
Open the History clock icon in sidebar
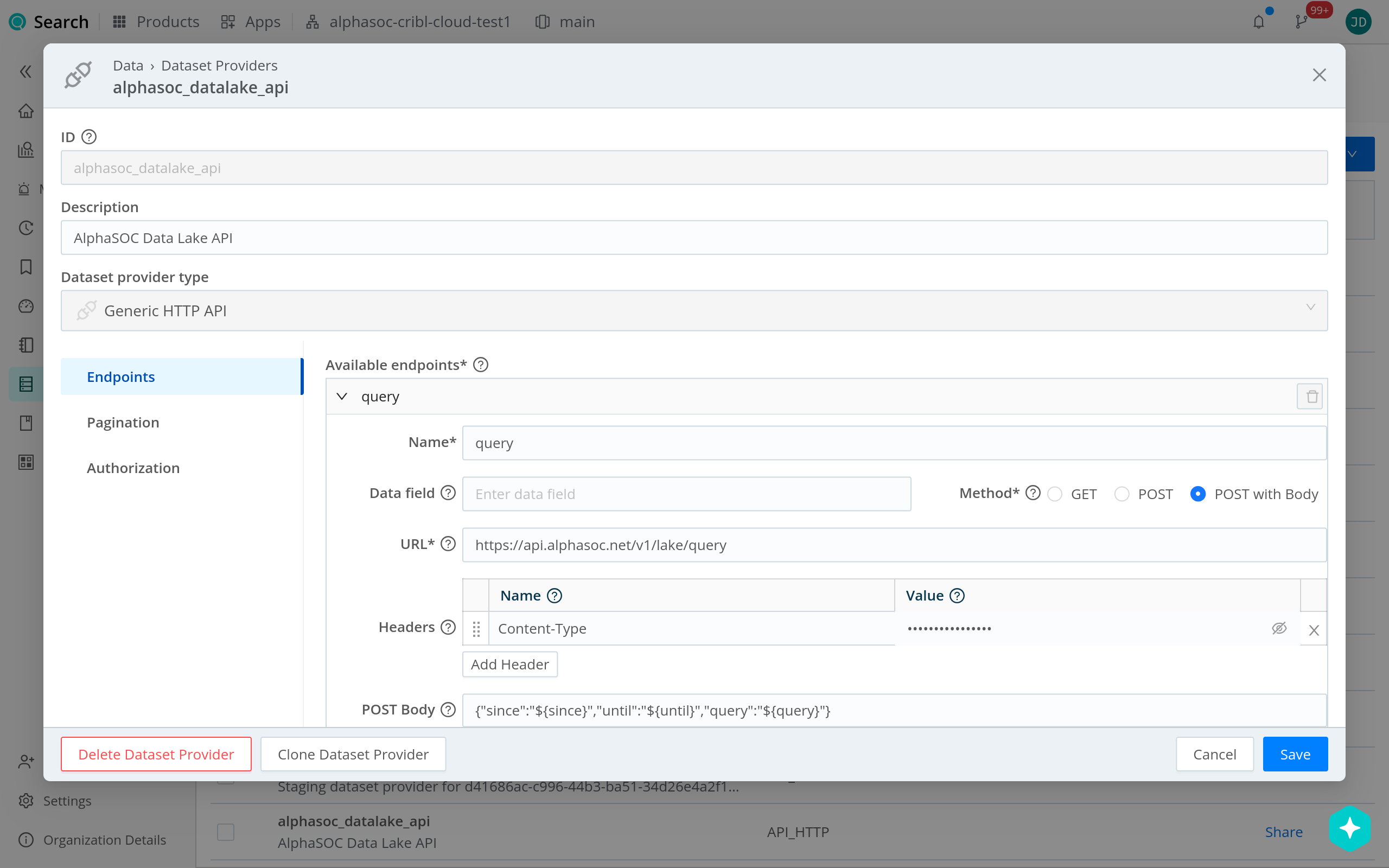26,228
